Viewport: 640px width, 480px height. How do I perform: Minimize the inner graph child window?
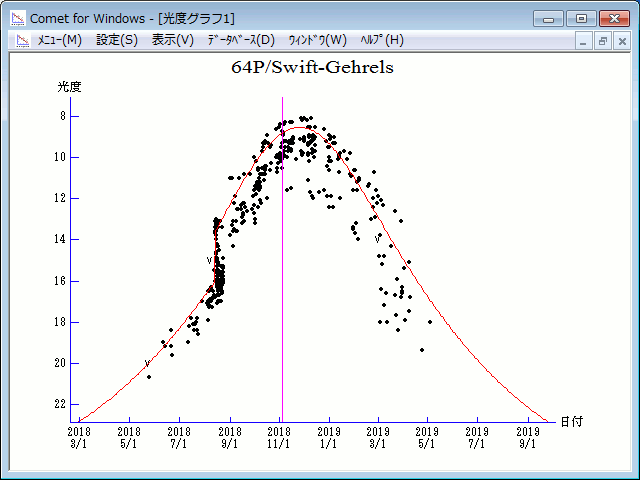[x=583, y=41]
